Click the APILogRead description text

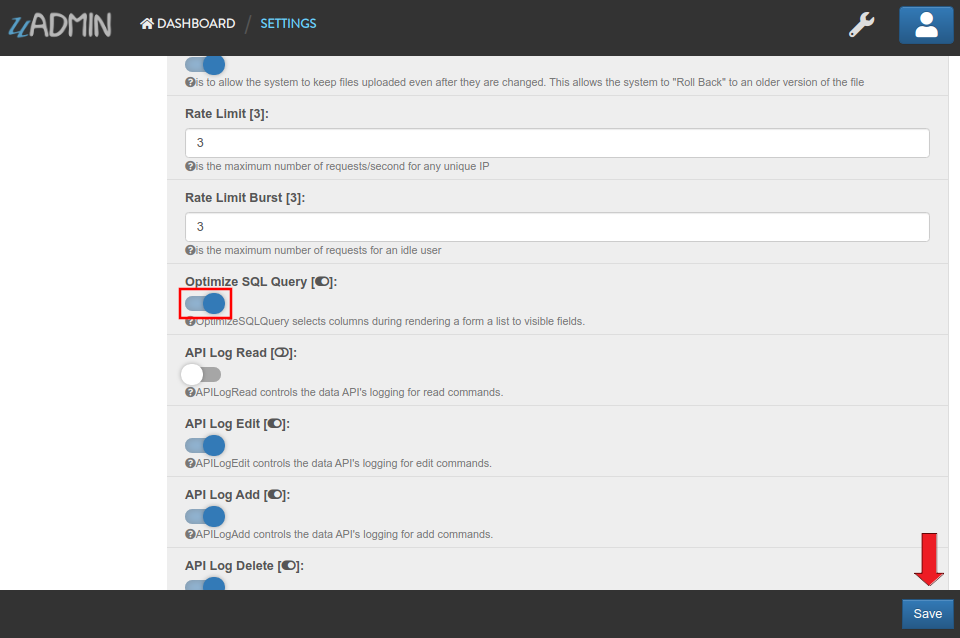click(349, 392)
